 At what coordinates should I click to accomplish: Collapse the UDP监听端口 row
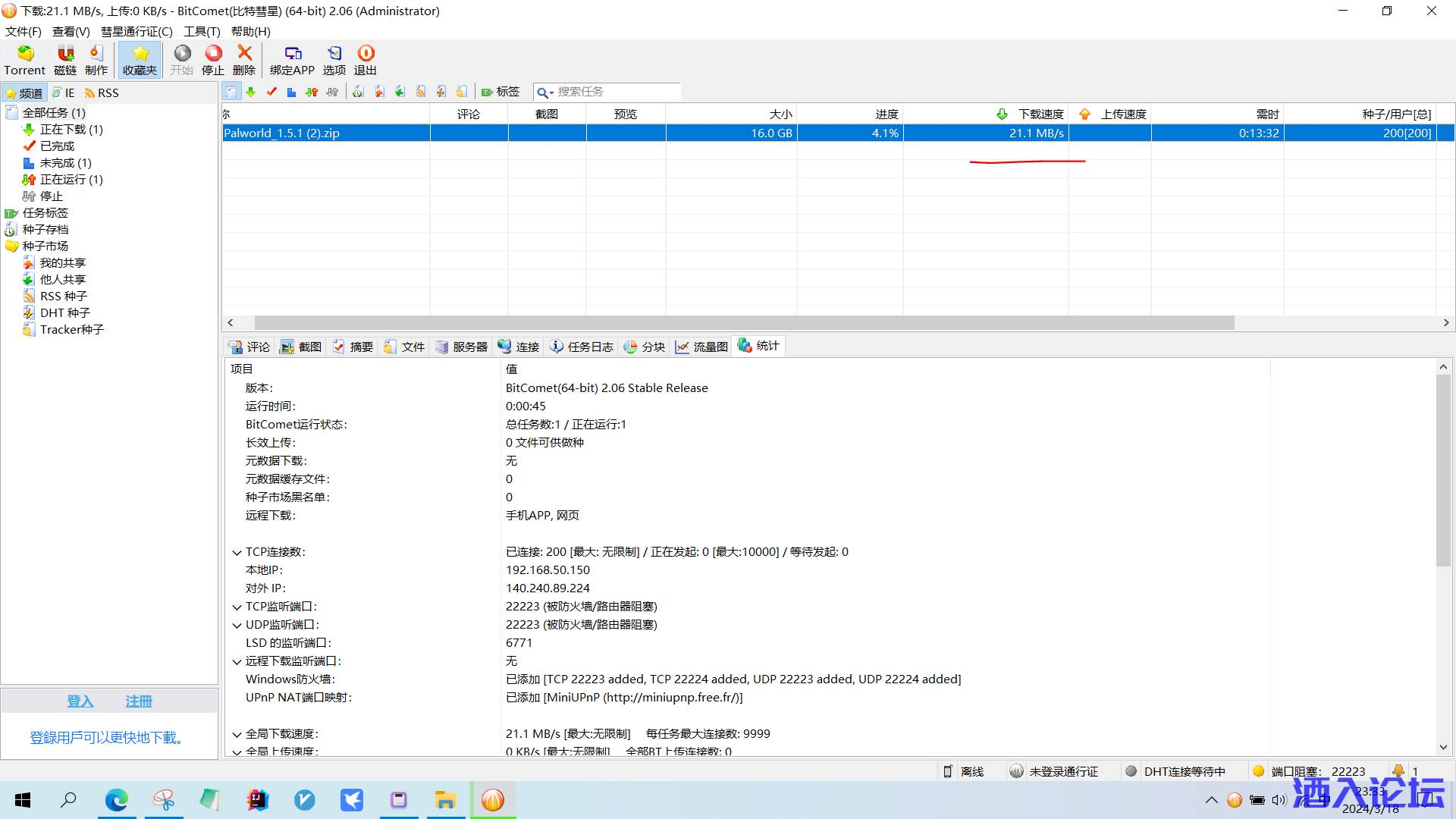237,626
